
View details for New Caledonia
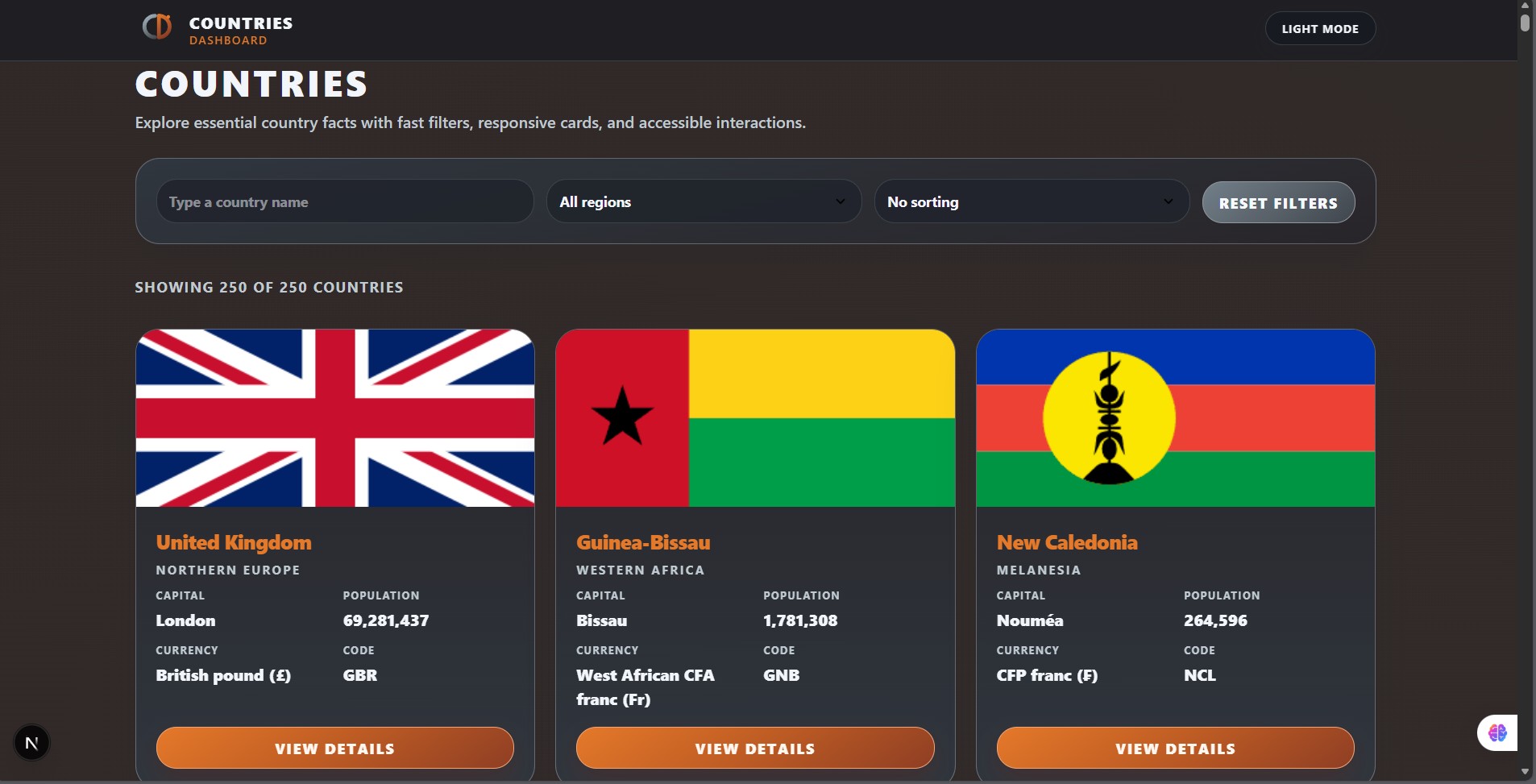coord(1175,748)
